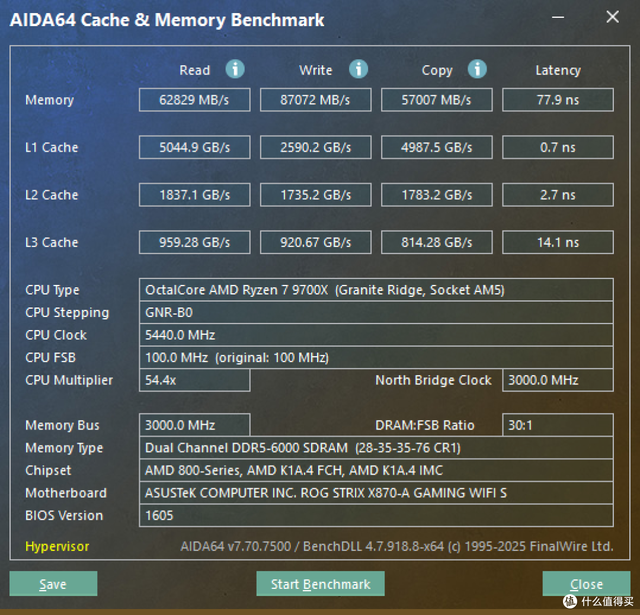
Task: Select L2 Cache write 1735.2 GB/s
Action: [316, 195]
